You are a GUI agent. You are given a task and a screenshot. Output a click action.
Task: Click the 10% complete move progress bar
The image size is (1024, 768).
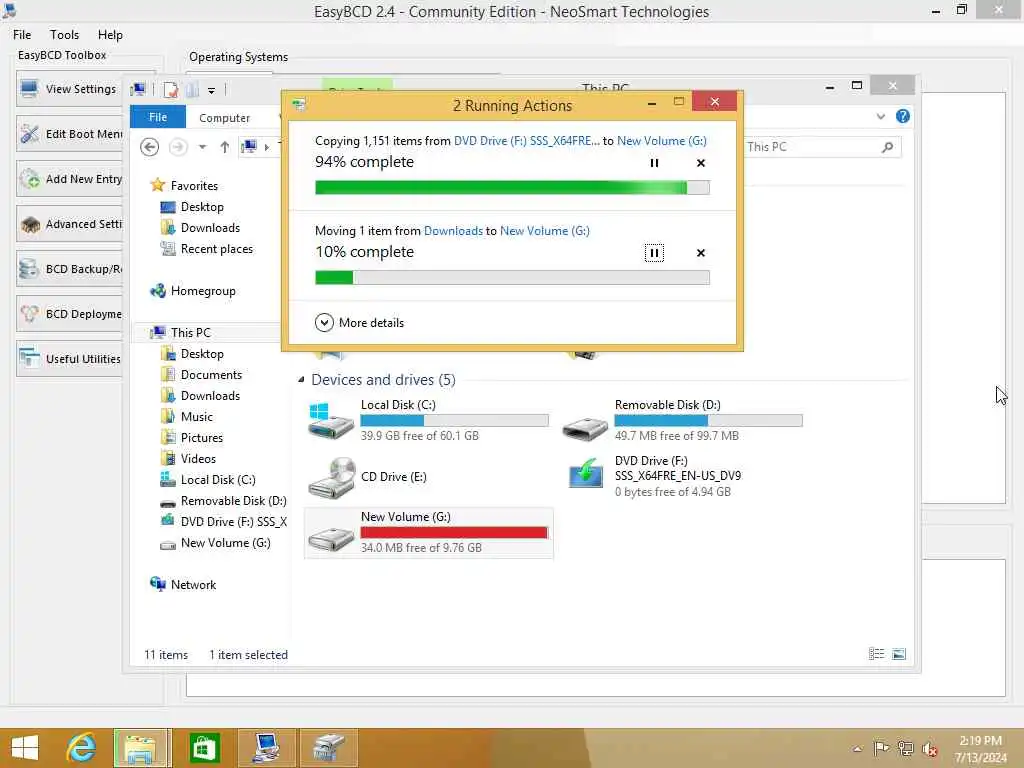click(x=512, y=278)
